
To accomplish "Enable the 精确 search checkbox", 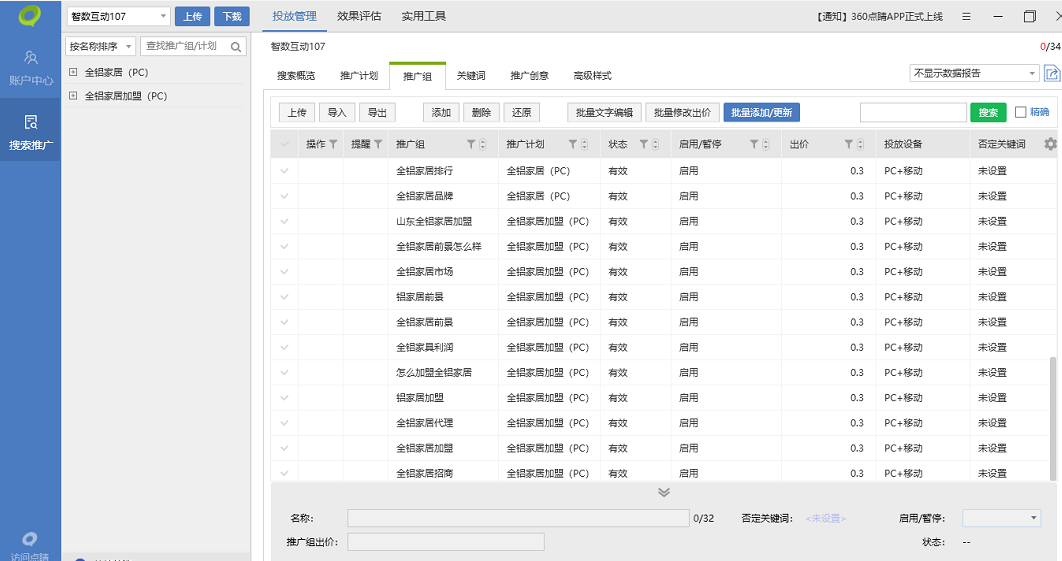I will [x=1020, y=112].
